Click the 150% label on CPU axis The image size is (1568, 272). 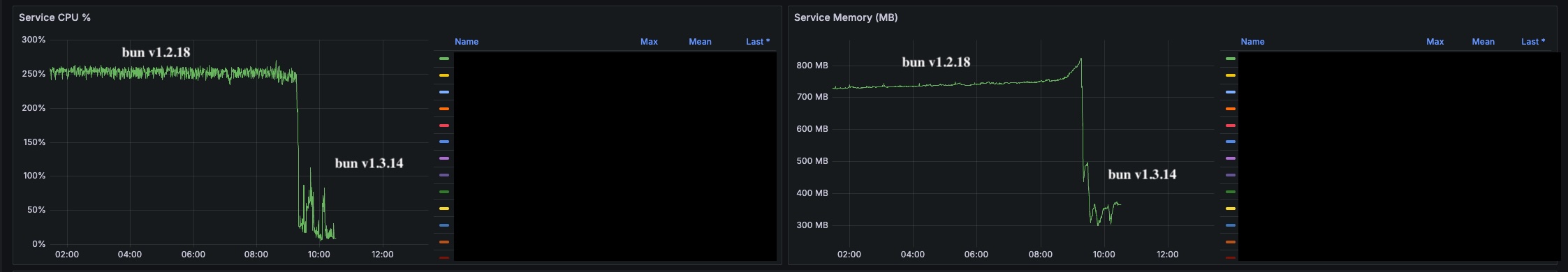[34, 142]
